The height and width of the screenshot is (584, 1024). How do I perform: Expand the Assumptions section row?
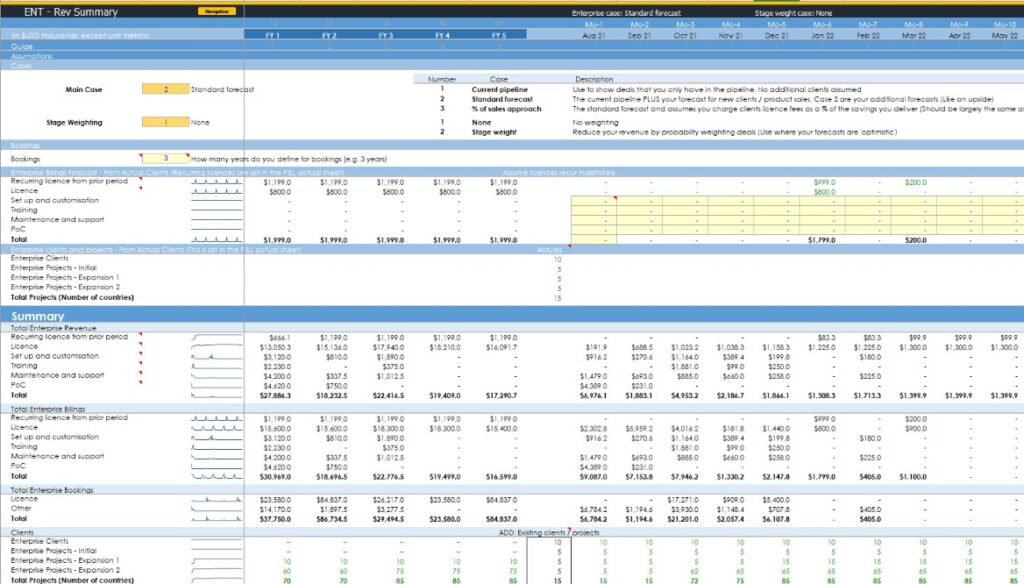29,56
